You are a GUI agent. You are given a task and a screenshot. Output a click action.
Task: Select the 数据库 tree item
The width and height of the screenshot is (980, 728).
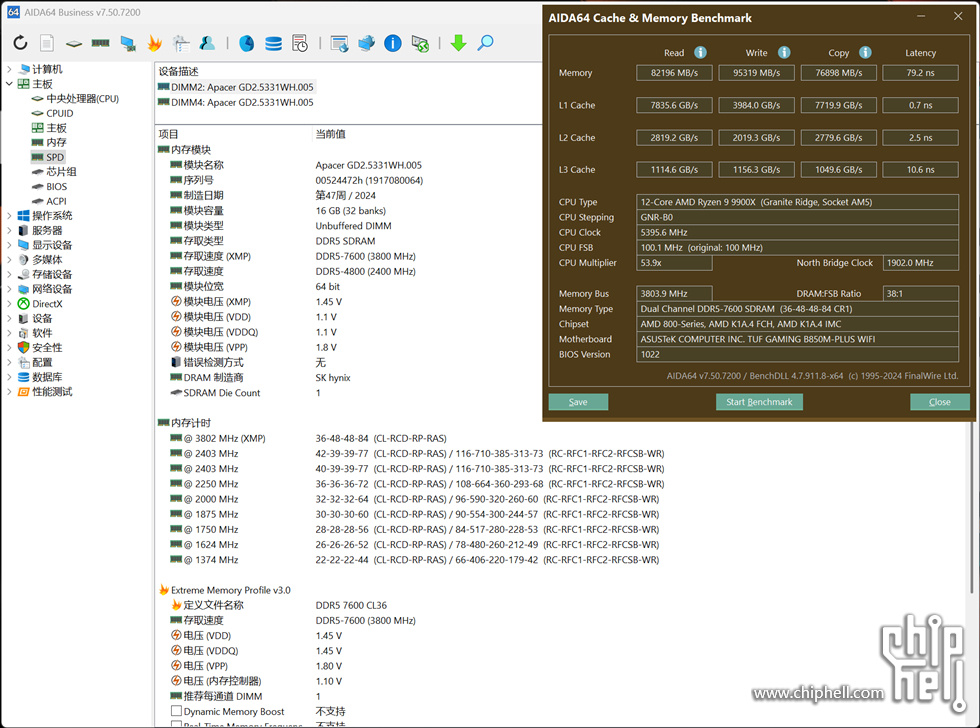pyautogui.click(x=47, y=377)
